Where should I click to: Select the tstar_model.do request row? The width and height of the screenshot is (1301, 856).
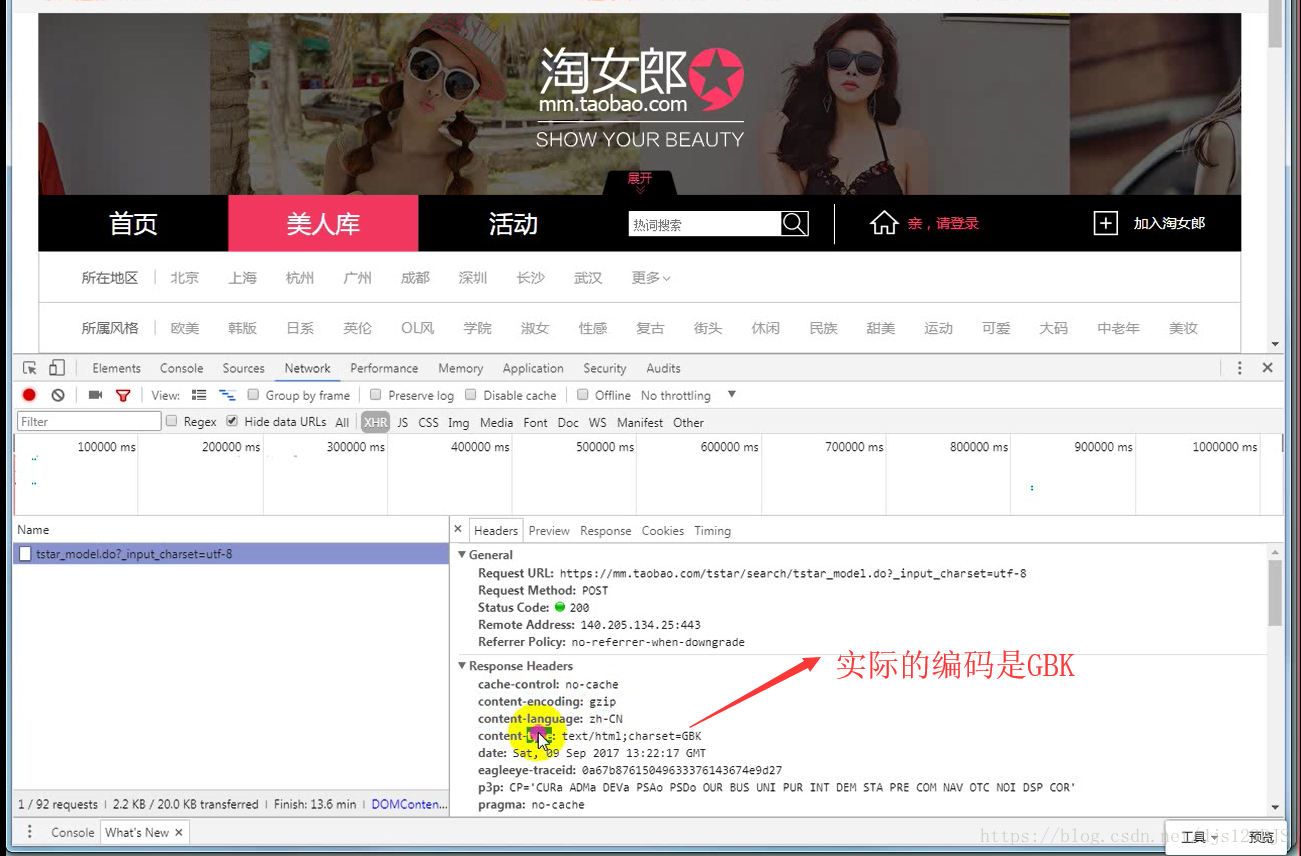pyautogui.click(x=231, y=553)
